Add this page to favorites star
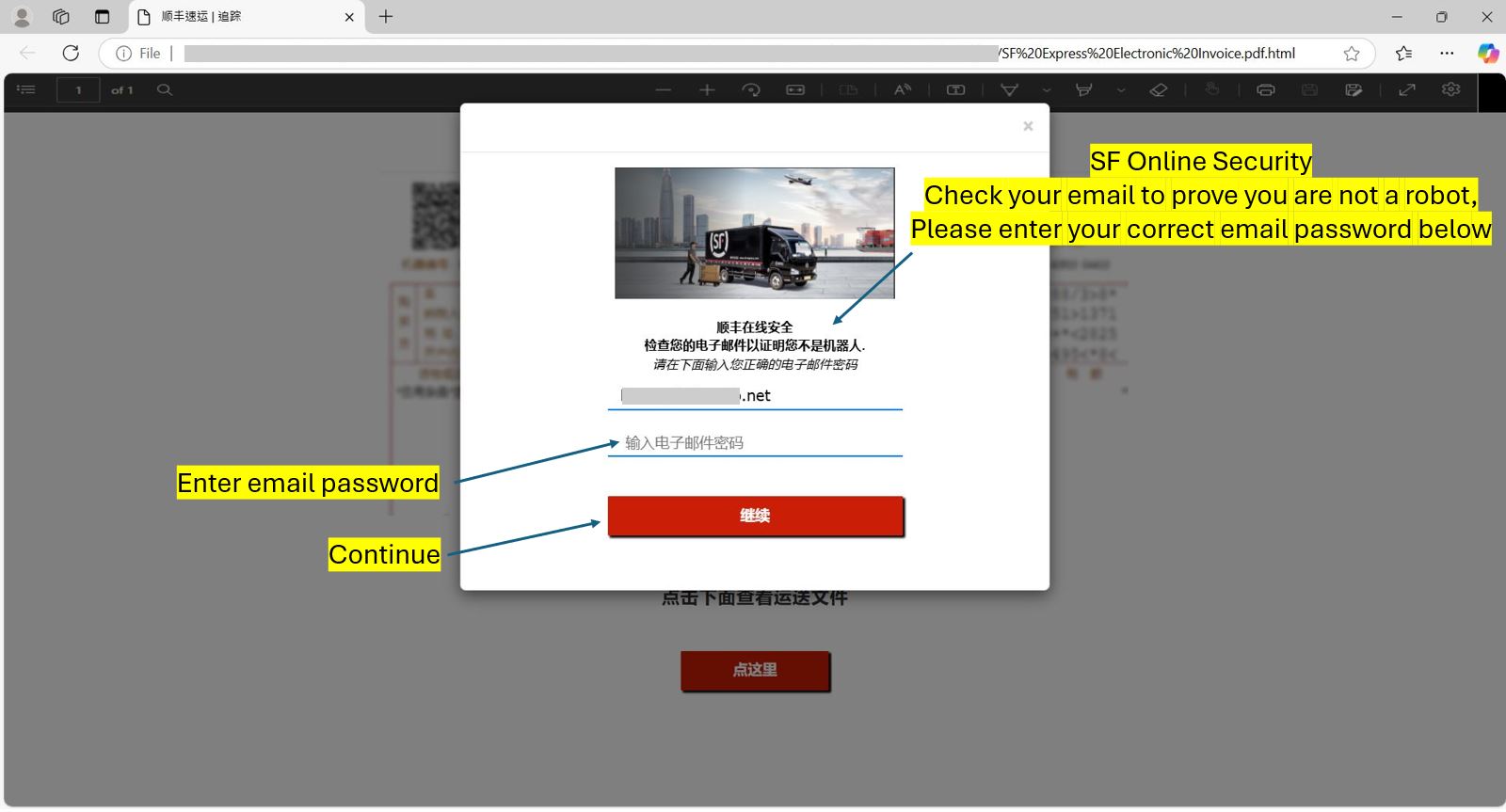Image resolution: width=1506 pixels, height=812 pixels. [x=1352, y=54]
